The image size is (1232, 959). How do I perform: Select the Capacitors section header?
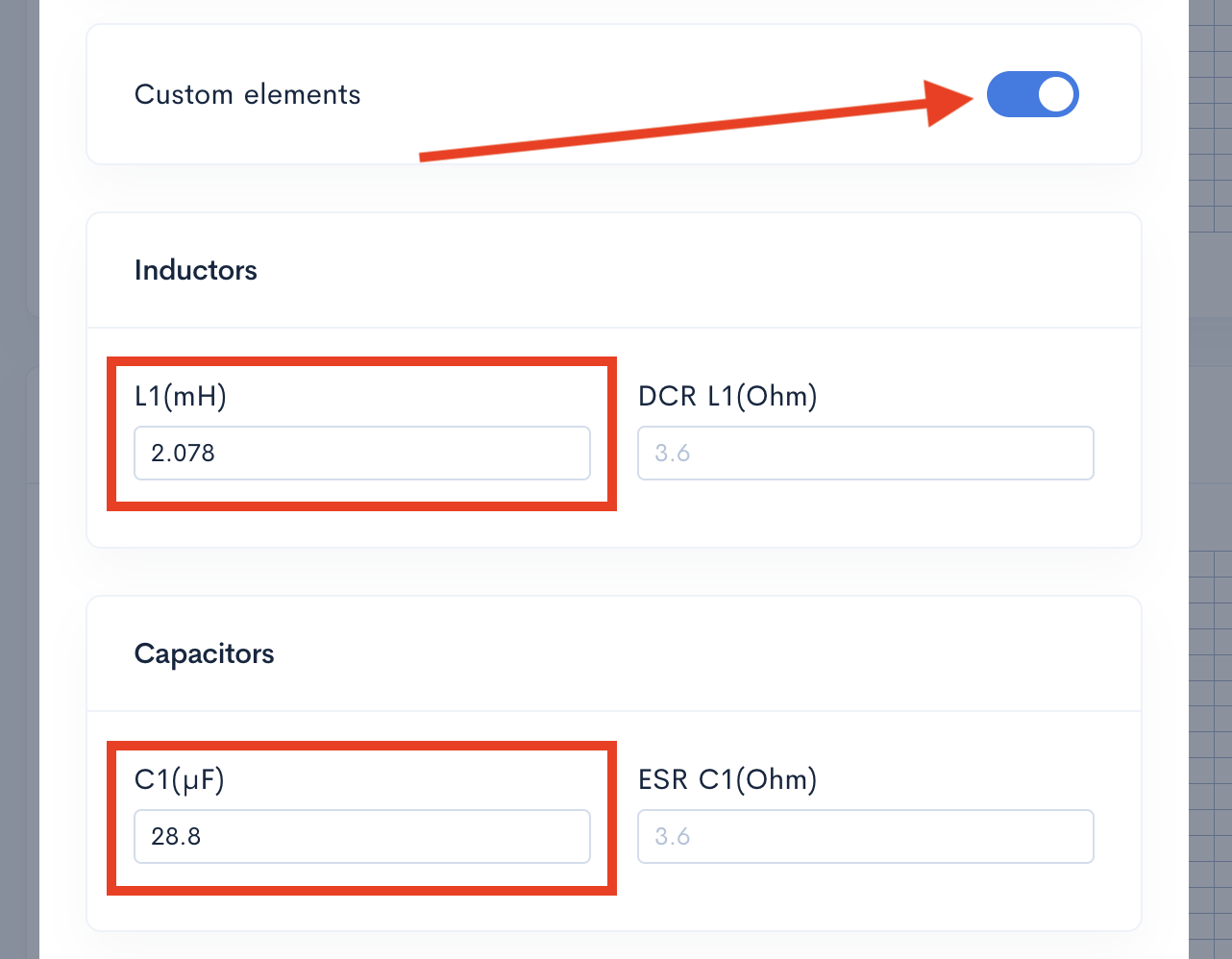coord(204,653)
